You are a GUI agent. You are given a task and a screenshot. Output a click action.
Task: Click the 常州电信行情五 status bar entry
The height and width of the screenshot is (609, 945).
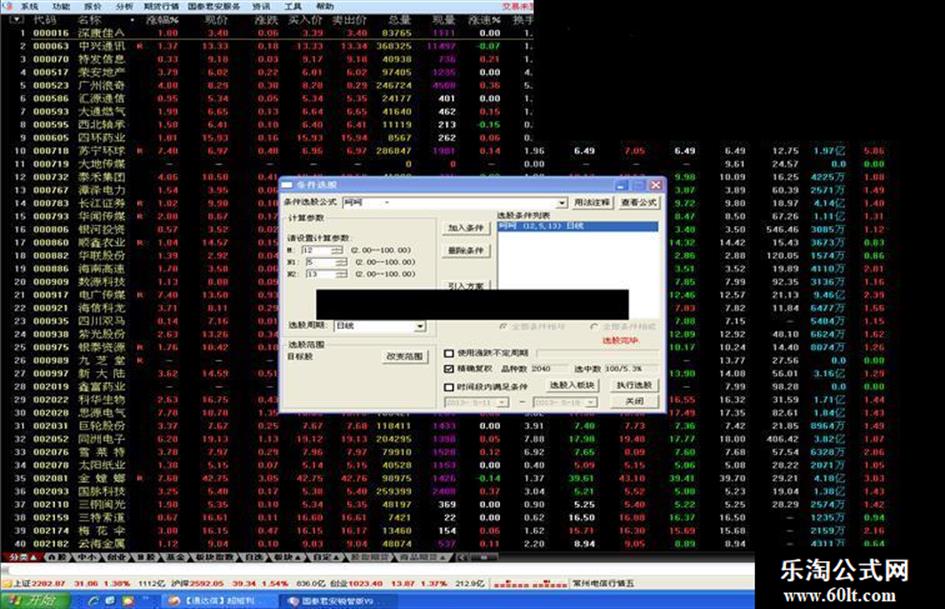tap(603, 584)
